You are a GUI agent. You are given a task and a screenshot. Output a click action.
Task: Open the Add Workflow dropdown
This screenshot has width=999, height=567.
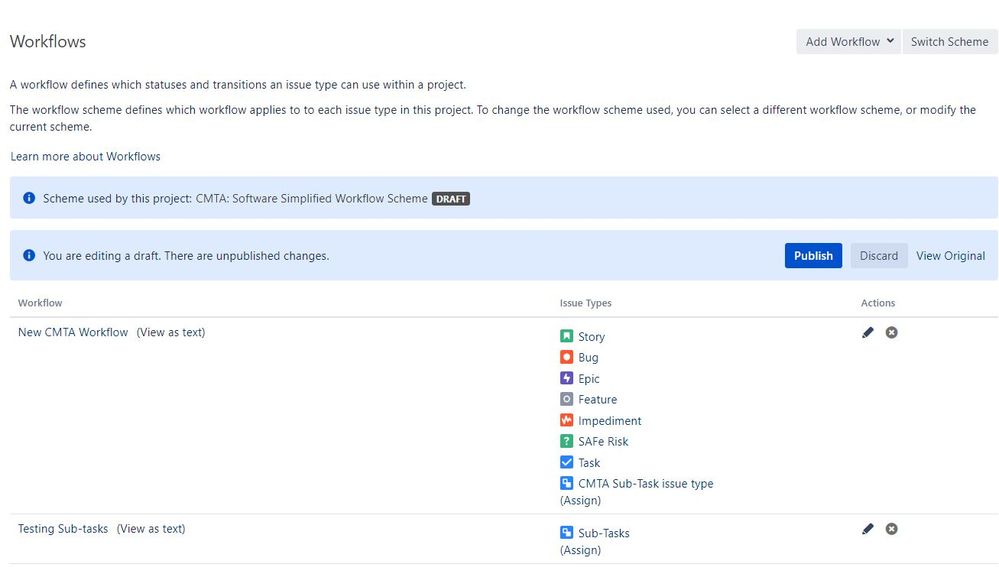click(x=848, y=41)
